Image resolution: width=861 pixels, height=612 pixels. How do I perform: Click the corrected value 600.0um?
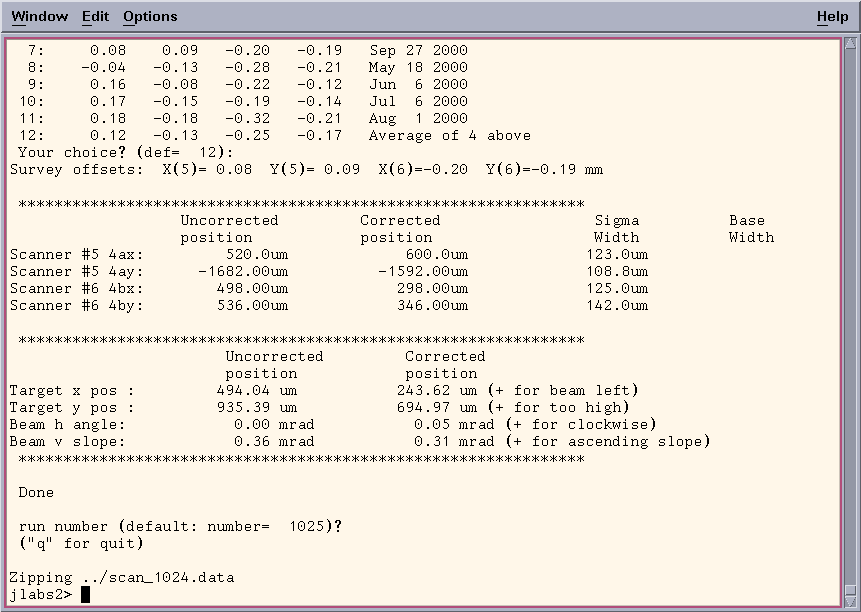pyautogui.click(x=437, y=255)
